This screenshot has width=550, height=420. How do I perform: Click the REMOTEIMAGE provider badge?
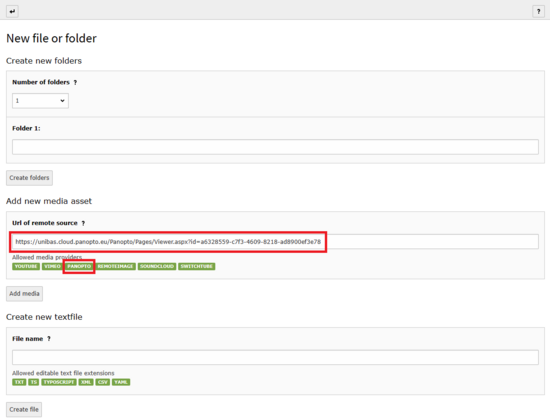coord(115,266)
